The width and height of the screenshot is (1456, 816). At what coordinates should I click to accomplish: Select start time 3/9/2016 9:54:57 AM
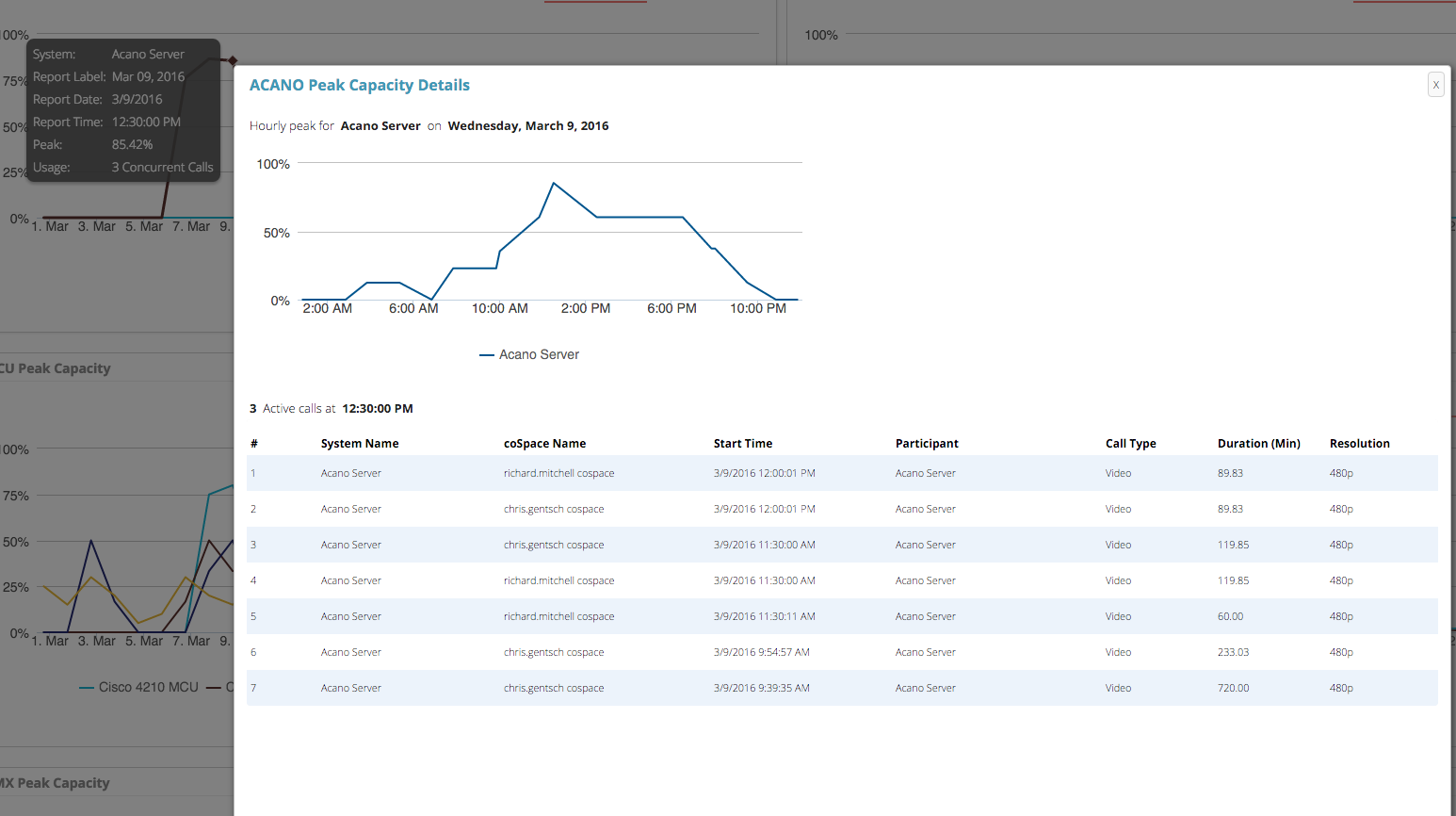761,652
